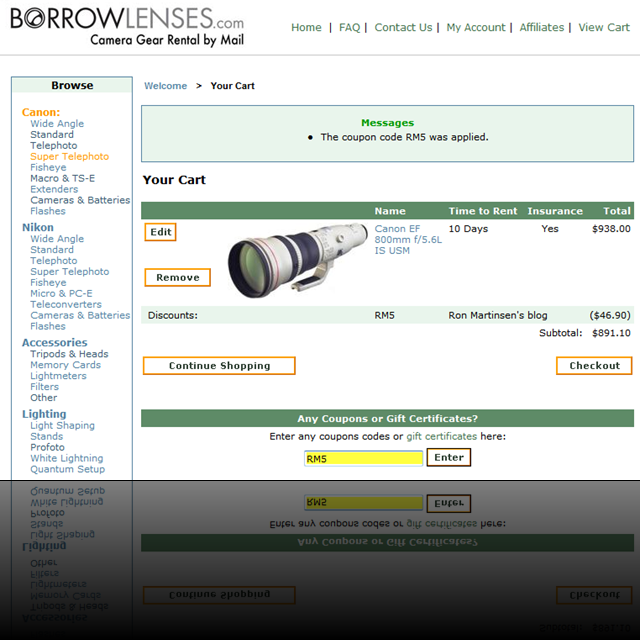The width and height of the screenshot is (640, 640).
Task: Remove the Canon 800mm lens from cart
Action: pos(178,278)
